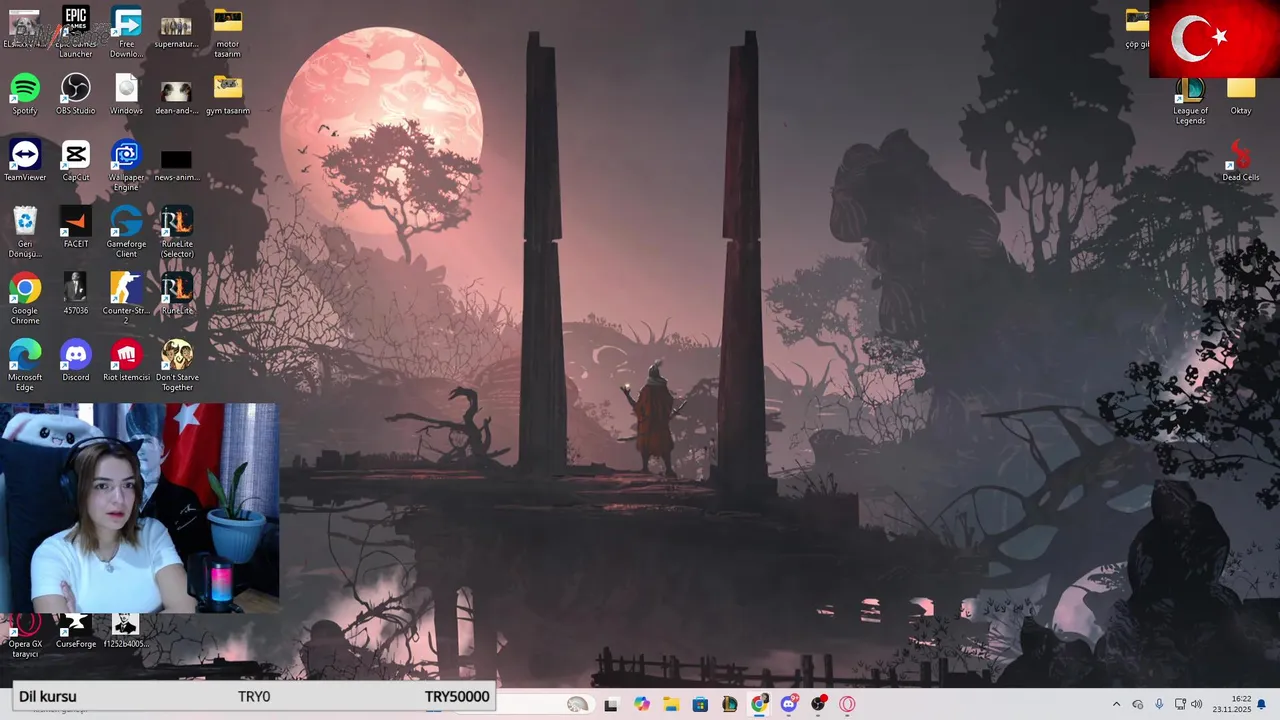Open the Wallpaper Engine shortcut
1280x720 pixels.
pos(126,165)
